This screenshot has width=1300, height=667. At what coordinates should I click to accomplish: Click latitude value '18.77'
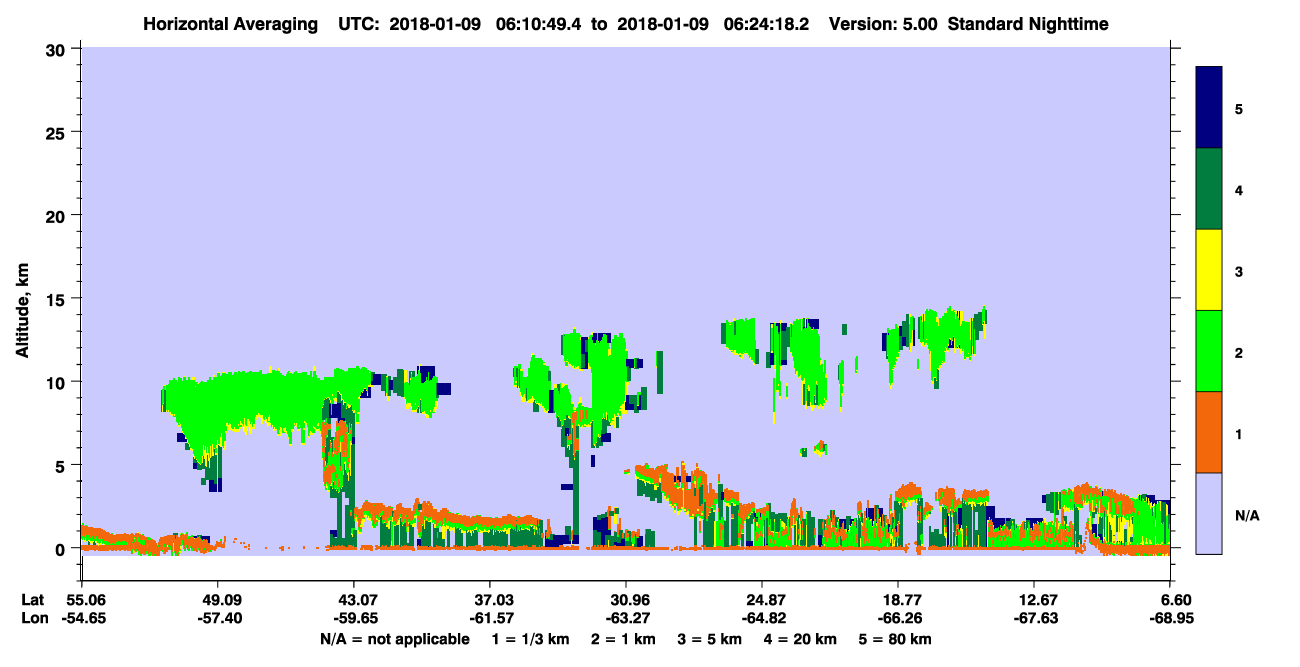[x=898, y=599]
